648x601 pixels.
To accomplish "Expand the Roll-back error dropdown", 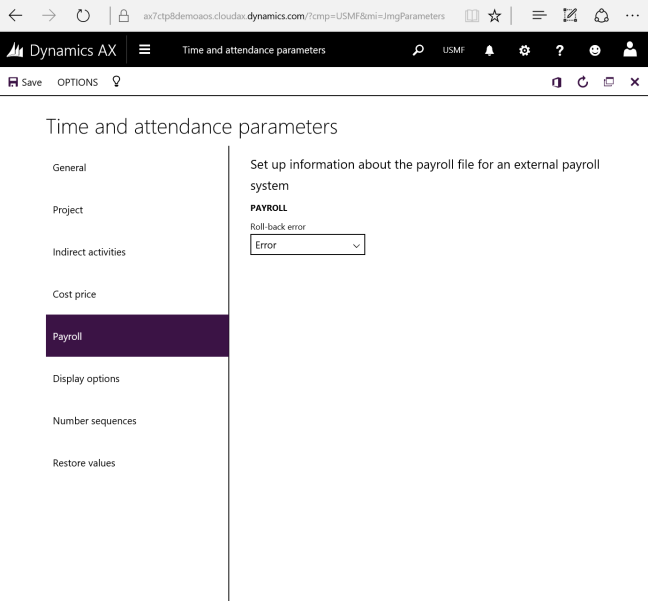I will point(308,245).
